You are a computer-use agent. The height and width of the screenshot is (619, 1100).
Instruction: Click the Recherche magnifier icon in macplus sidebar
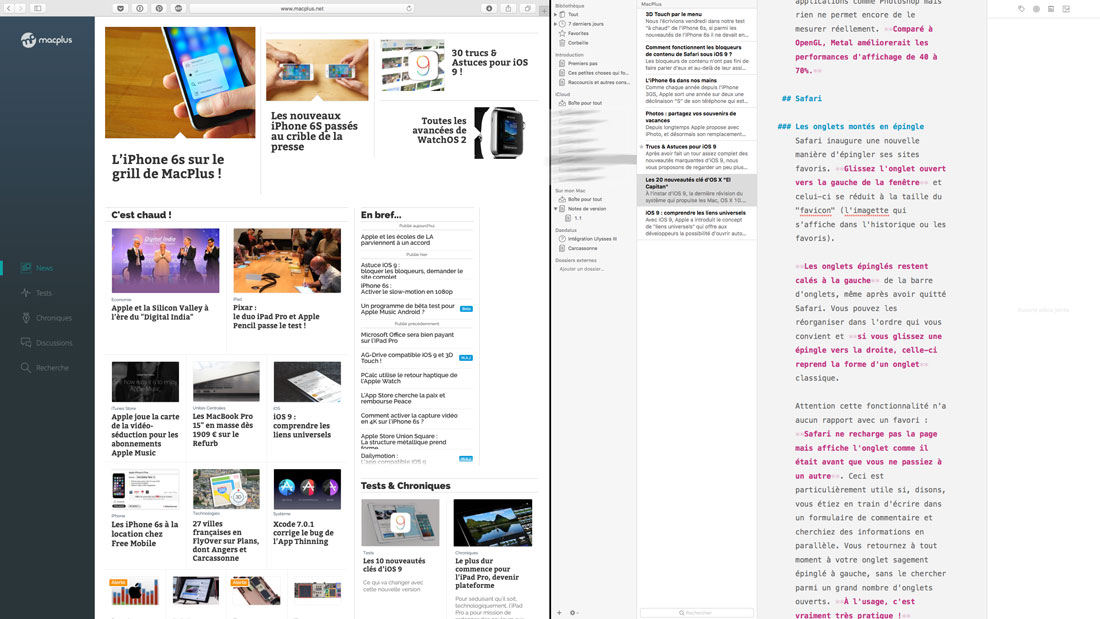[x=26, y=367]
